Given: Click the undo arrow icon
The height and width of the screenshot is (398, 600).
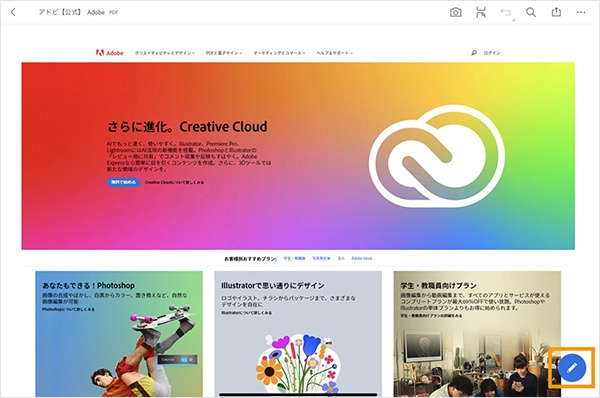Looking at the screenshot, I should point(506,13).
